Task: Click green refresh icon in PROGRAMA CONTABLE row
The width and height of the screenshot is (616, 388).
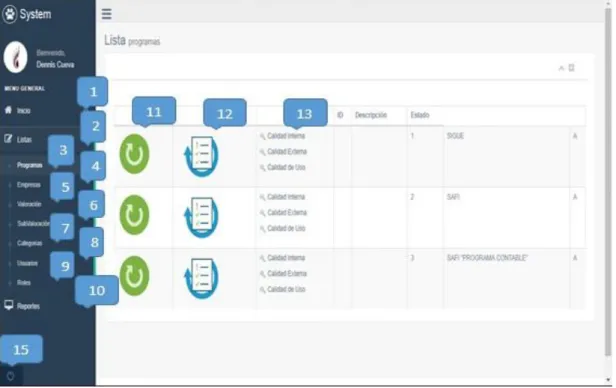Action: 134,276
